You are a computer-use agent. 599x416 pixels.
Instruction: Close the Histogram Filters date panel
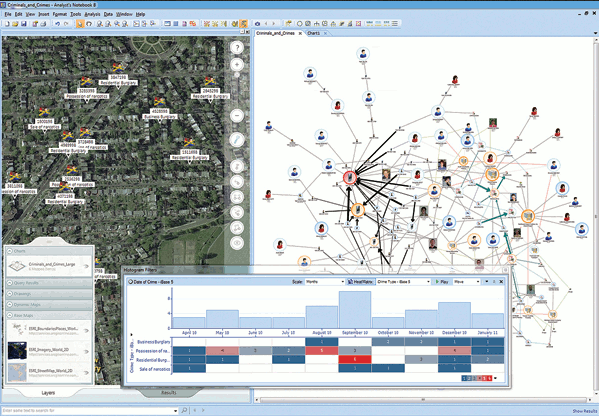[x=501, y=282]
